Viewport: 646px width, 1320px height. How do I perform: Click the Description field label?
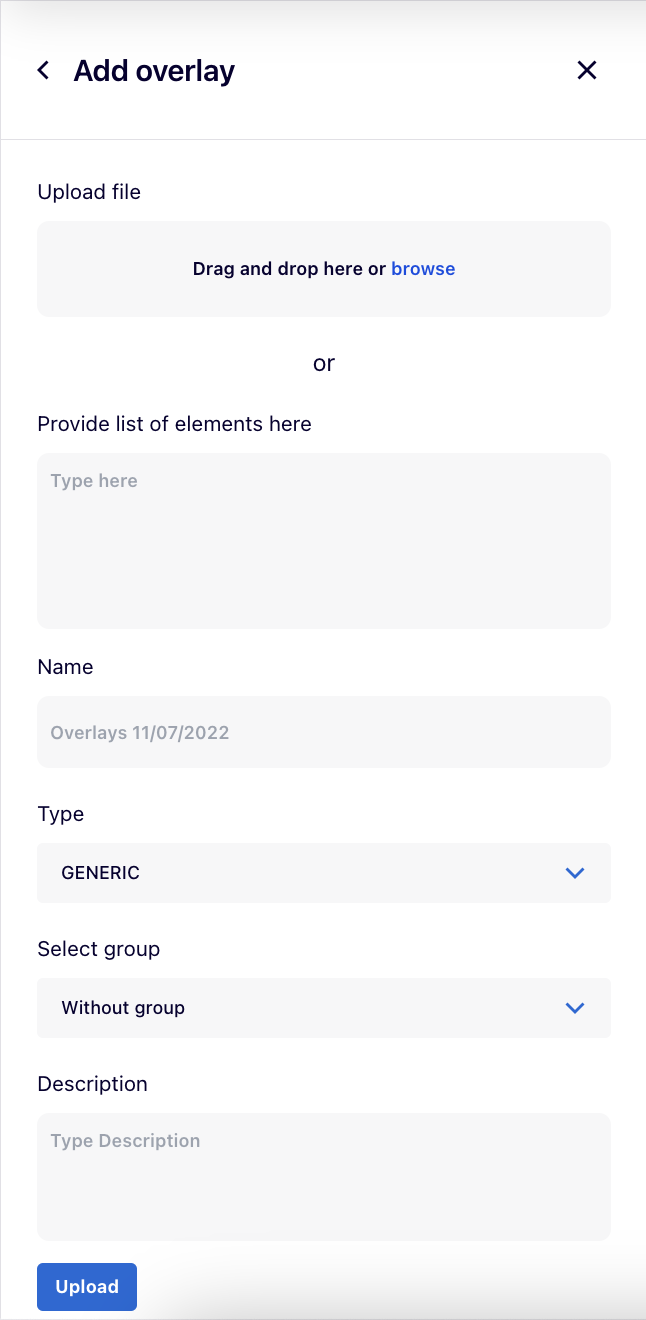pos(92,1084)
